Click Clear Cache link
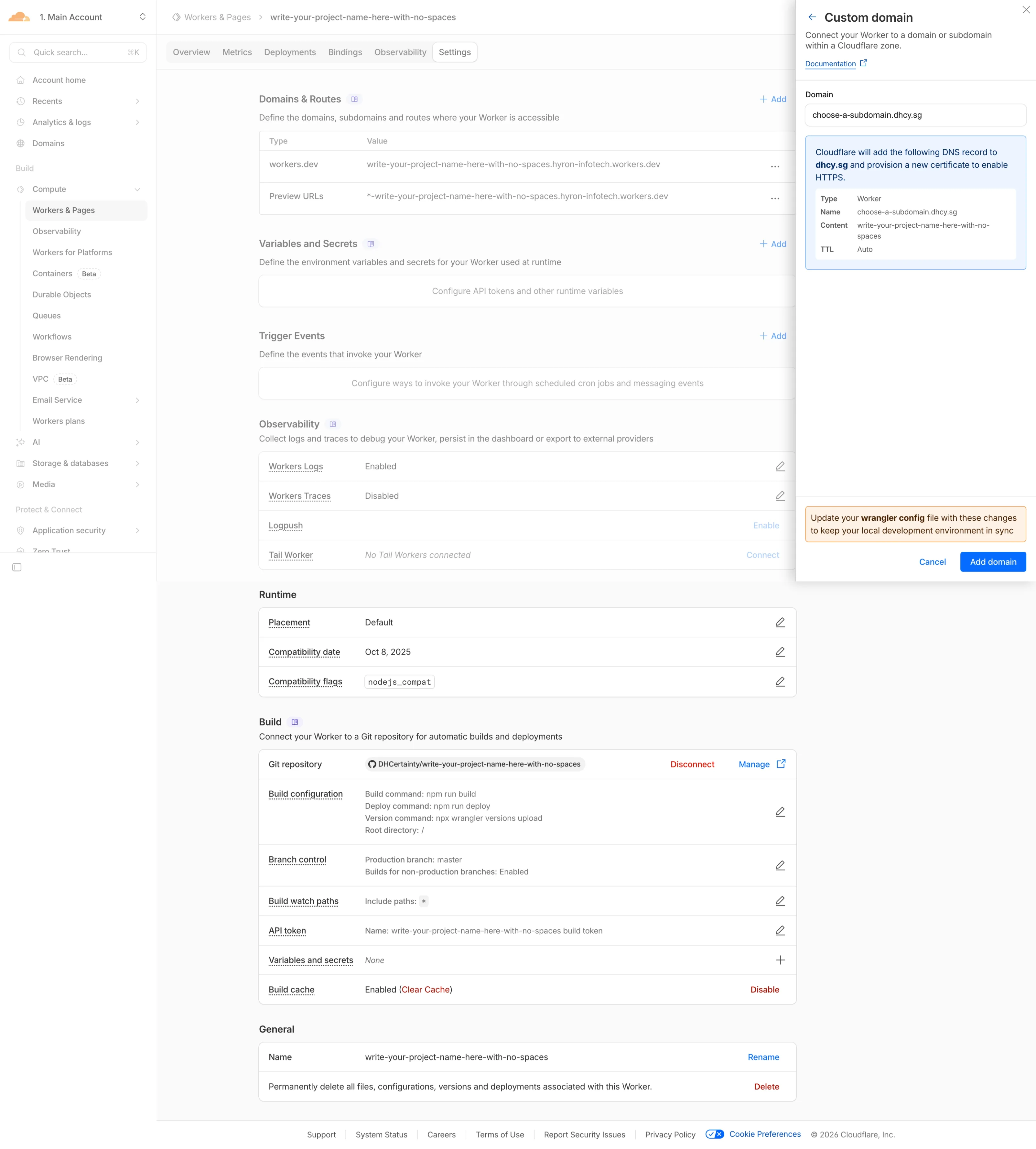 (426, 990)
